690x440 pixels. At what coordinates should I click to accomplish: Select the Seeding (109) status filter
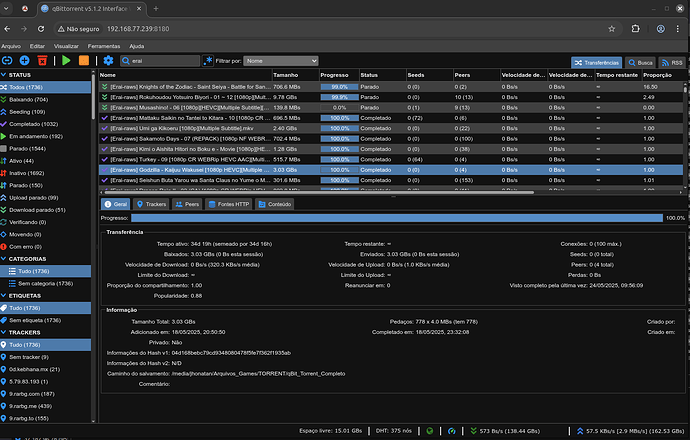[45, 112]
